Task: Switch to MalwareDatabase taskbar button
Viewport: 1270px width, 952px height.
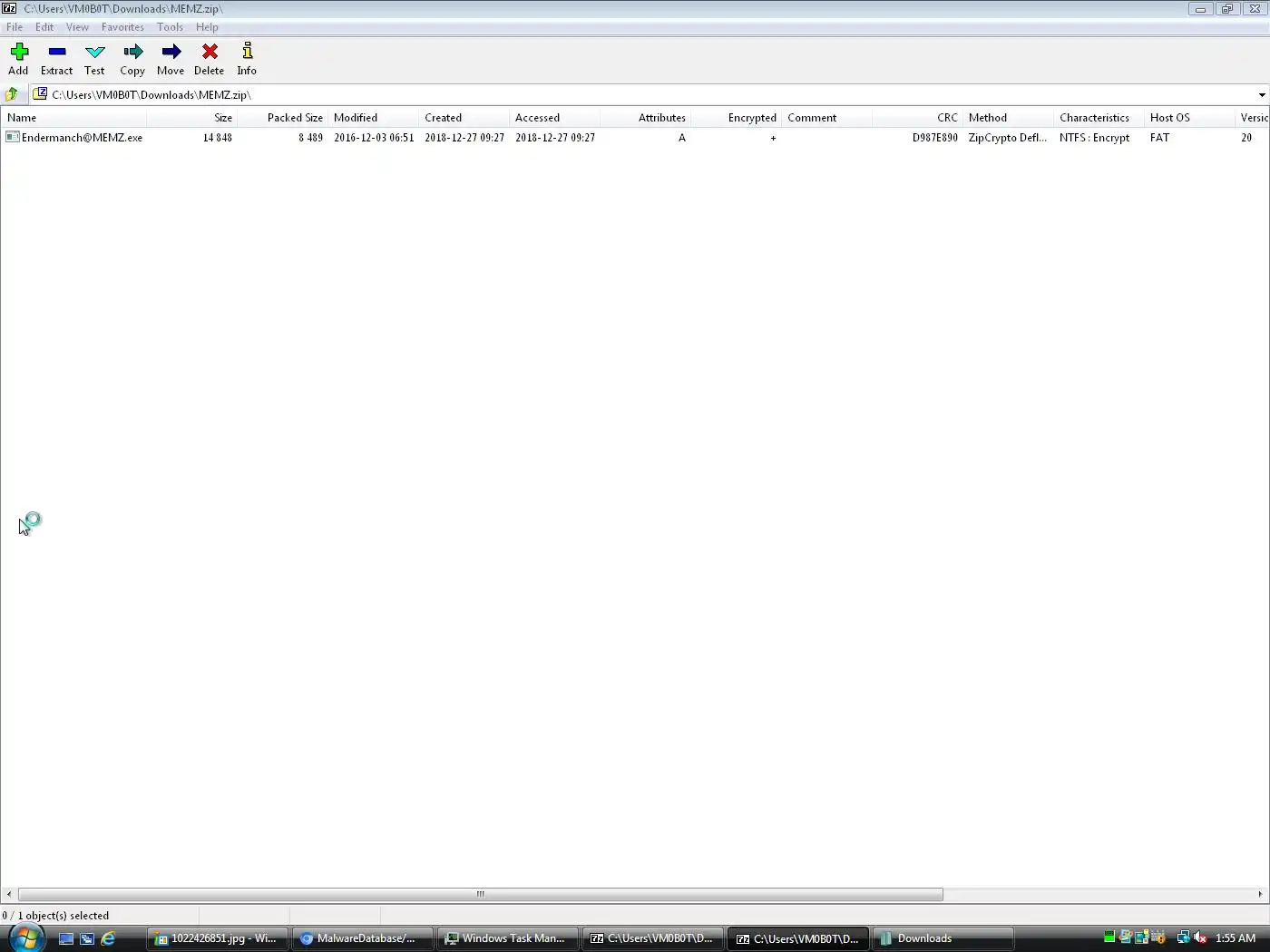Action: click(363, 938)
